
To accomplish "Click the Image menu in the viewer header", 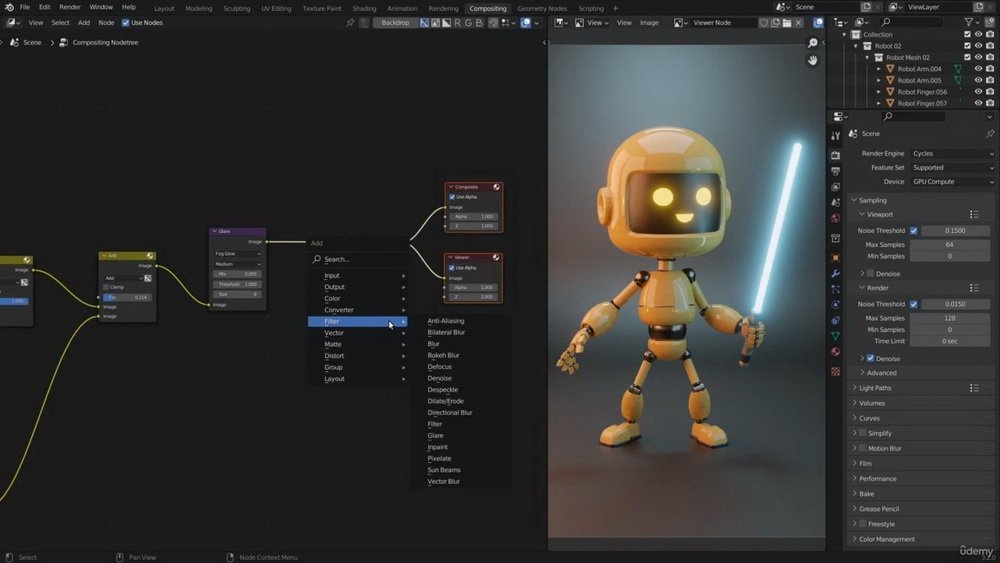I will point(649,23).
